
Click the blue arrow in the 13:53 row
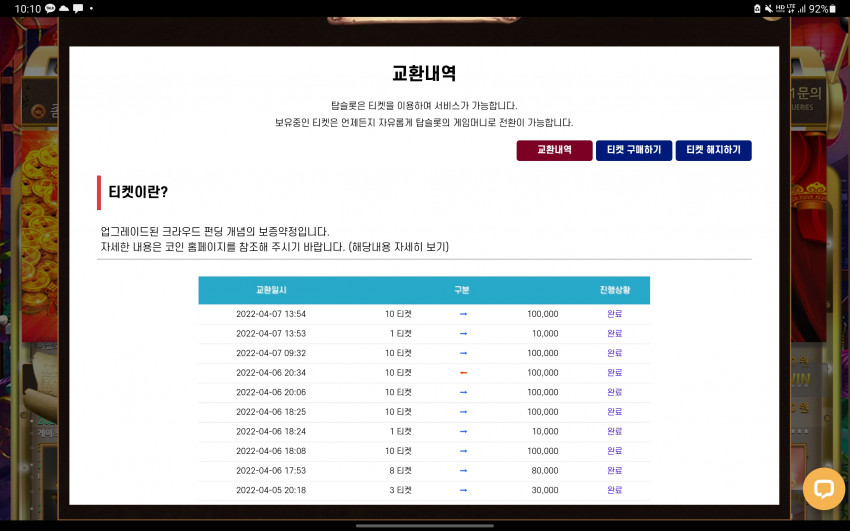pyautogui.click(x=463, y=333)
